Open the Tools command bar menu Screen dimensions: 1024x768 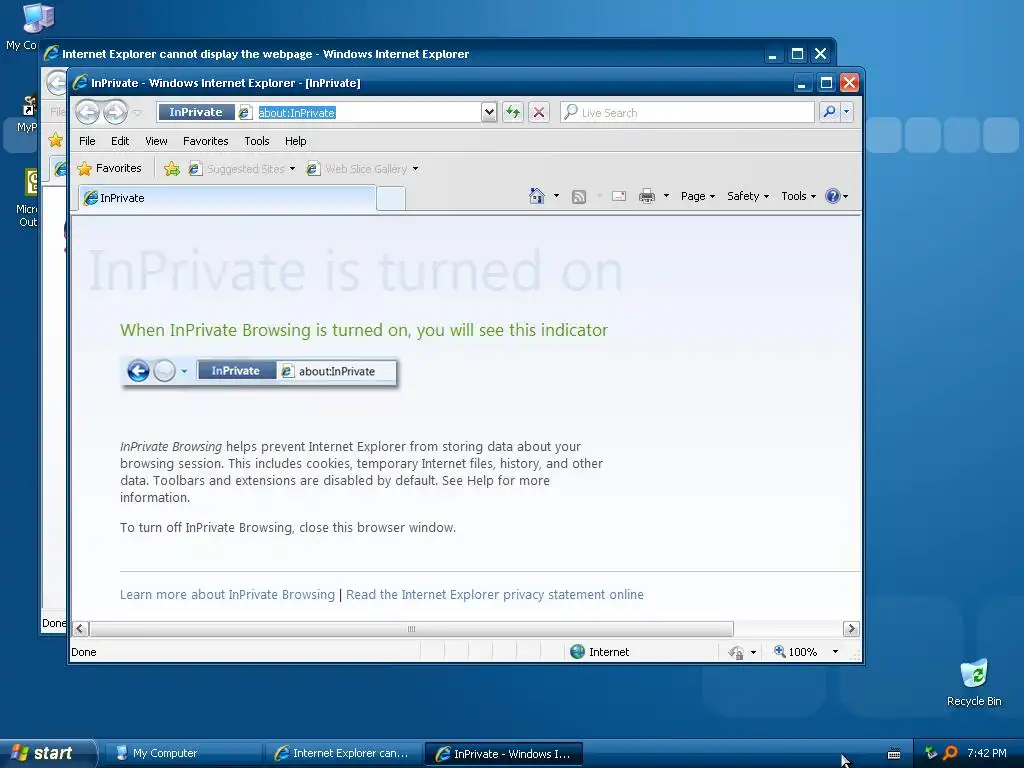799,196
